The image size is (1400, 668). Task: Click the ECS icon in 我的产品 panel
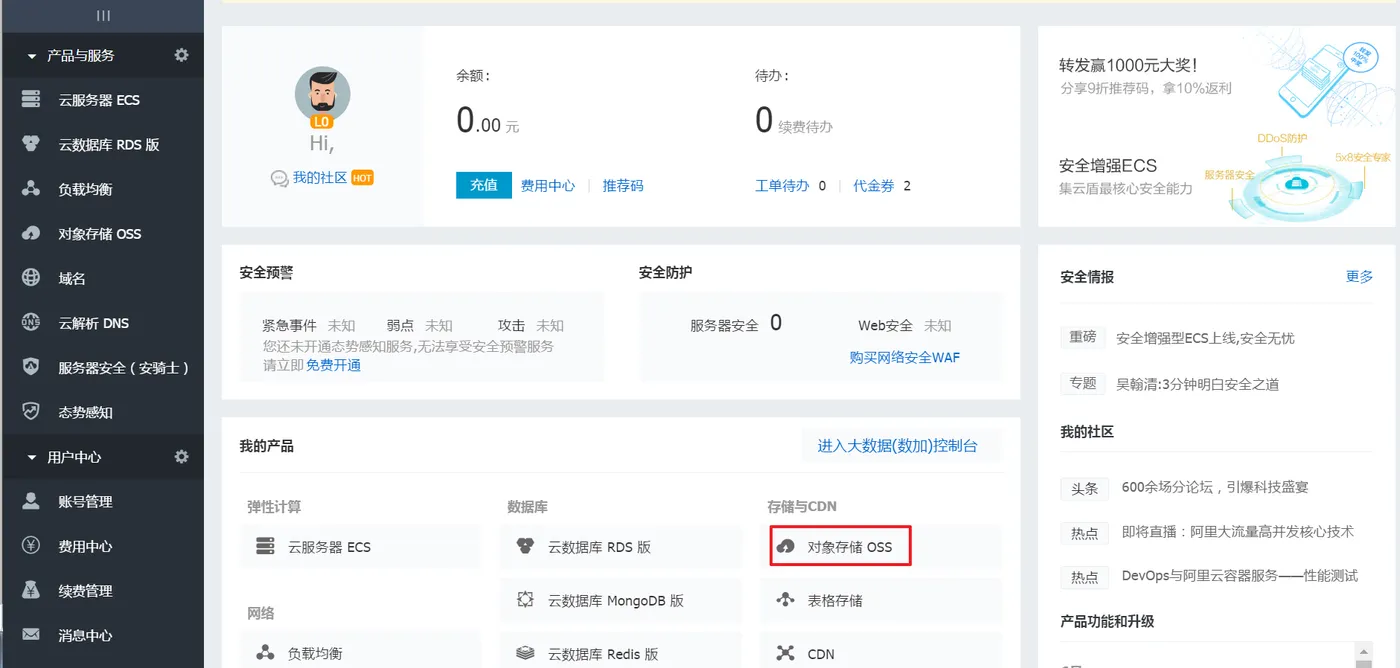(x=265, y=547)
